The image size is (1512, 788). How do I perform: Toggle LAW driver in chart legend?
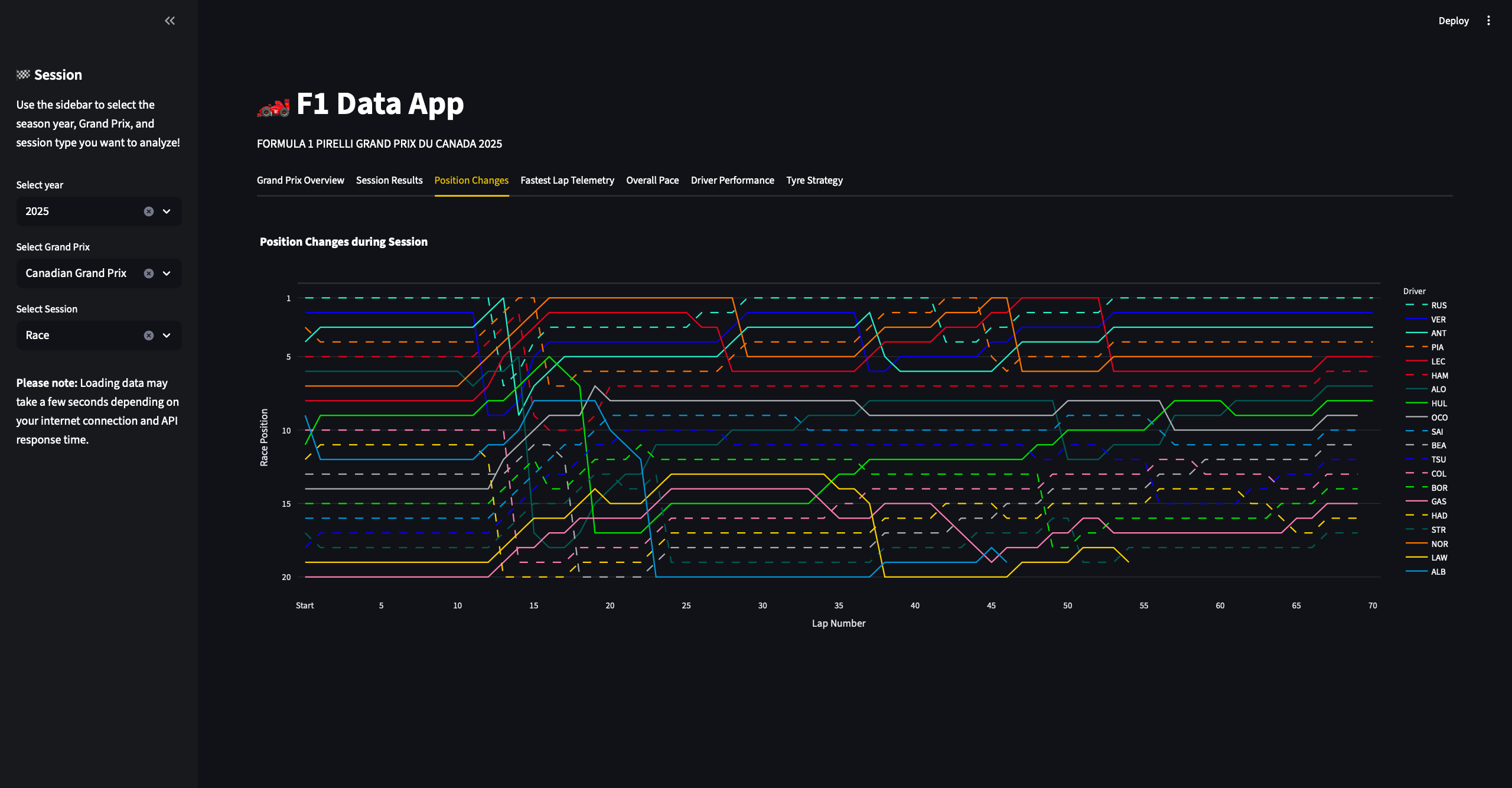[1426, 558]
